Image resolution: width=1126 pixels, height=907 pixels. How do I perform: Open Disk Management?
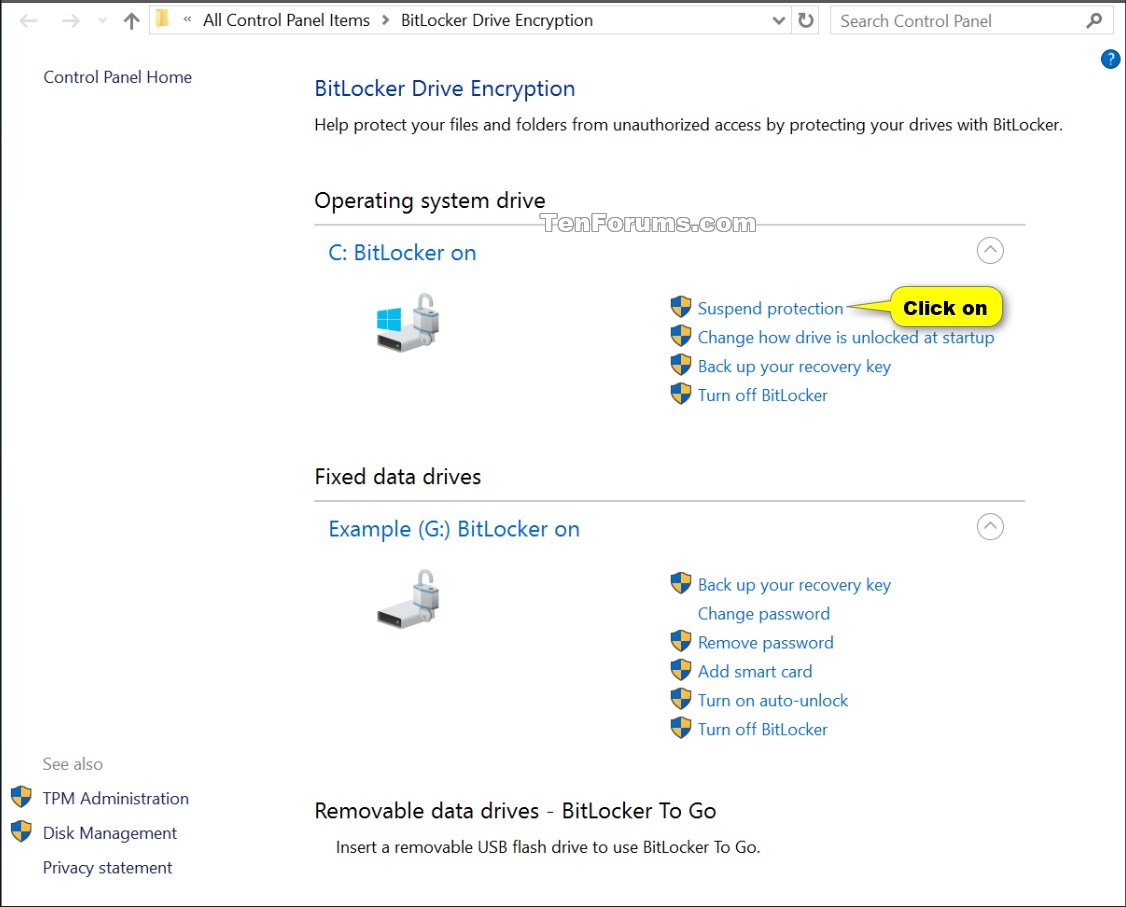point(110,833)
